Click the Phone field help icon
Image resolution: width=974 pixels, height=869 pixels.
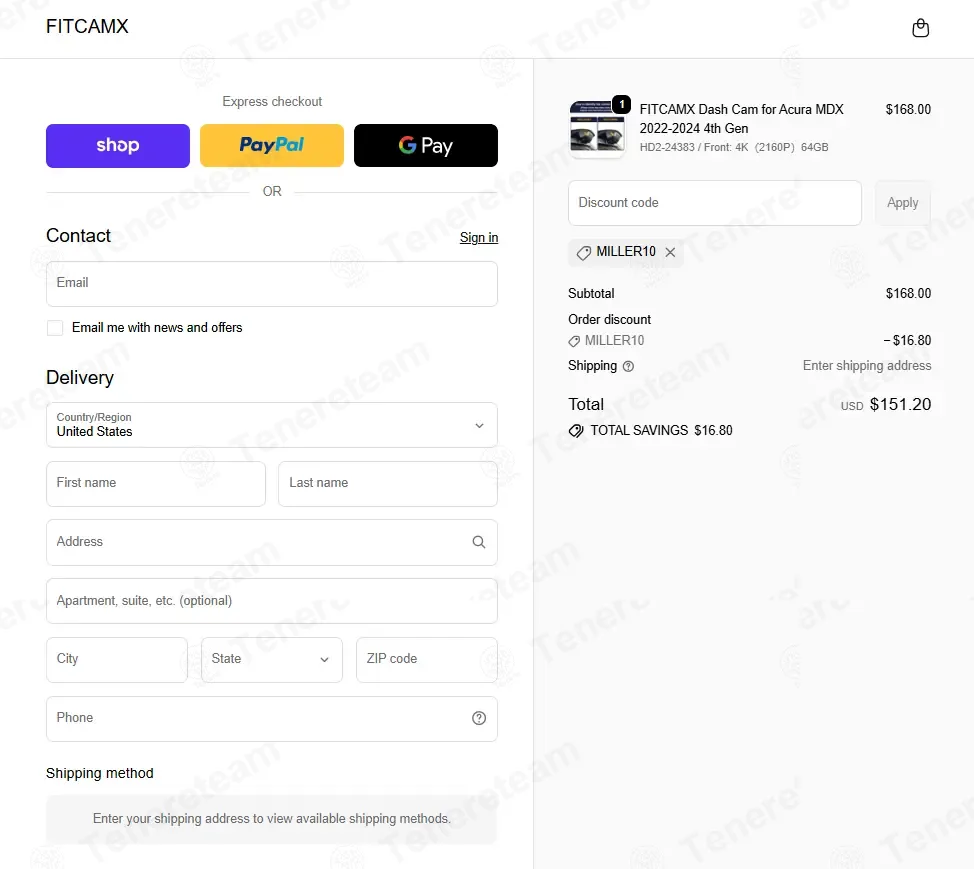click(478, 718)
